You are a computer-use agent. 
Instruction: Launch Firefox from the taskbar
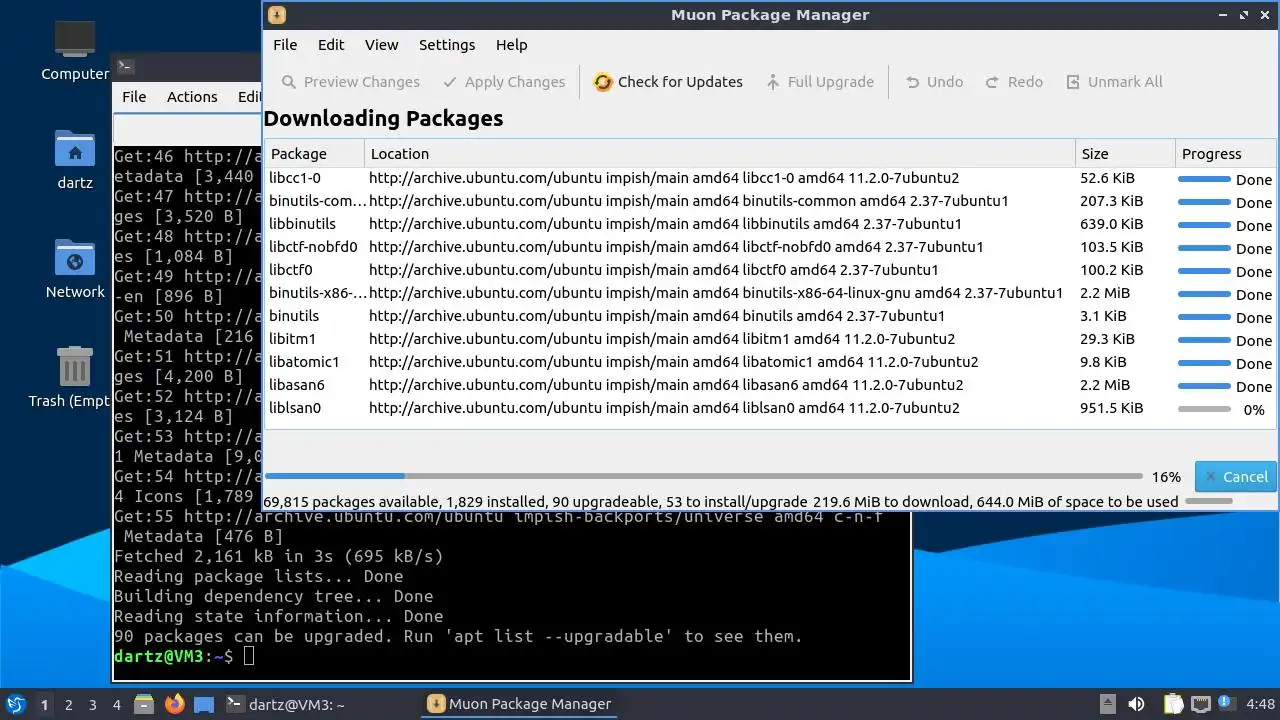pyautogui.click(x=175, y=704)
